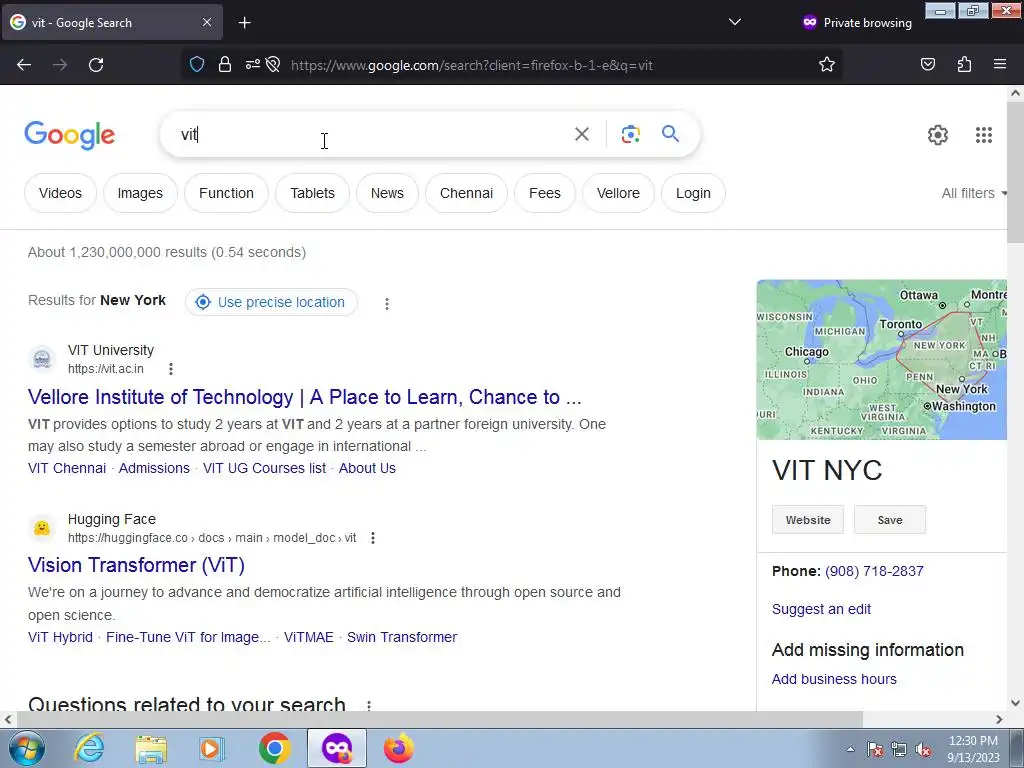Open the VIT UG Courses list sitelink
Screen dimensions: 1024x768
click(264, 468)
